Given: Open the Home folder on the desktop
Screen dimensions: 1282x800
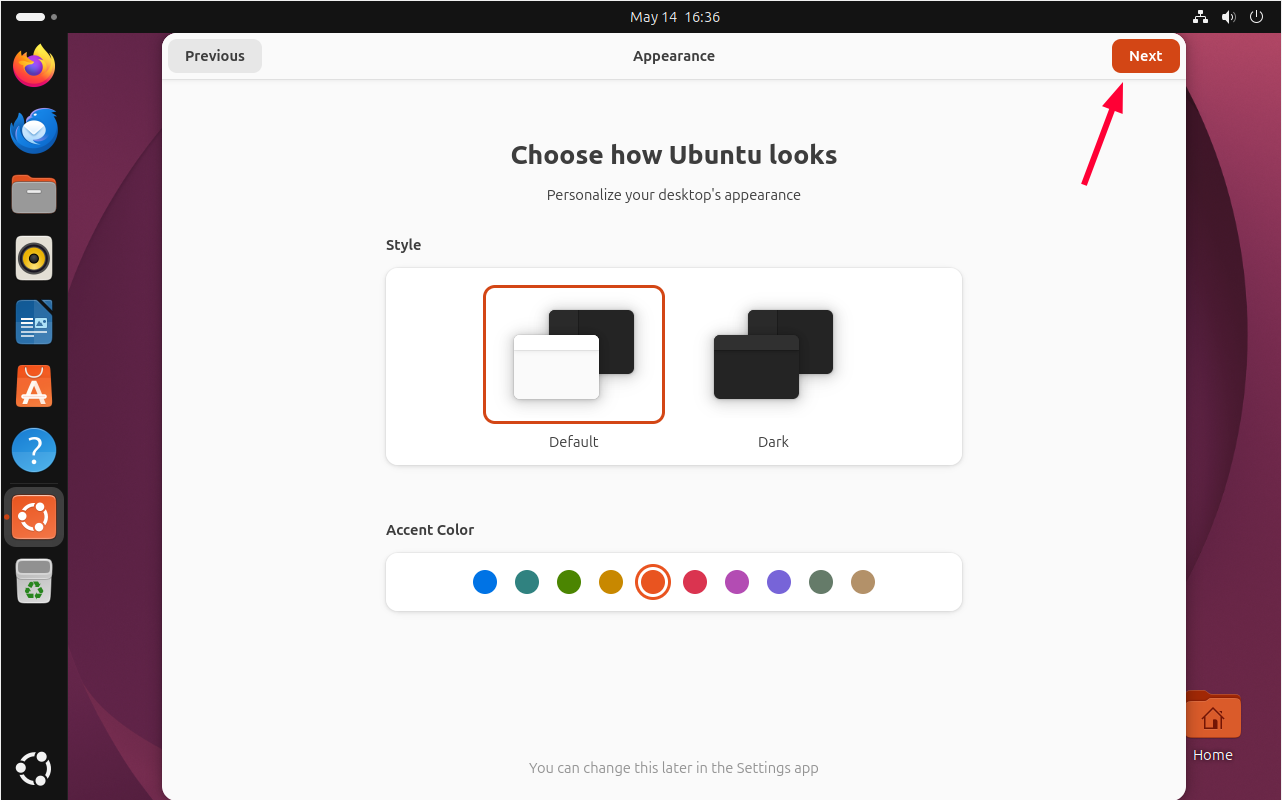Looking at the screenshot, I should point(1212,727).
